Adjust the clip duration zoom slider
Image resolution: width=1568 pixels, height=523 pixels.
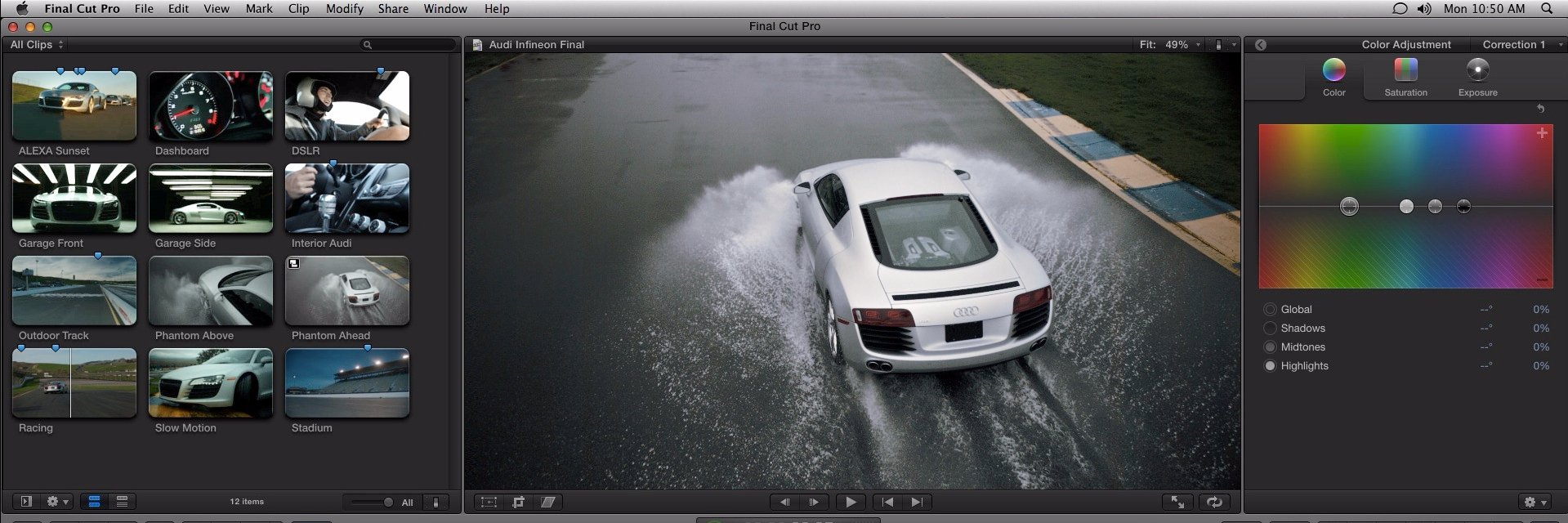(x=372, y=503)
